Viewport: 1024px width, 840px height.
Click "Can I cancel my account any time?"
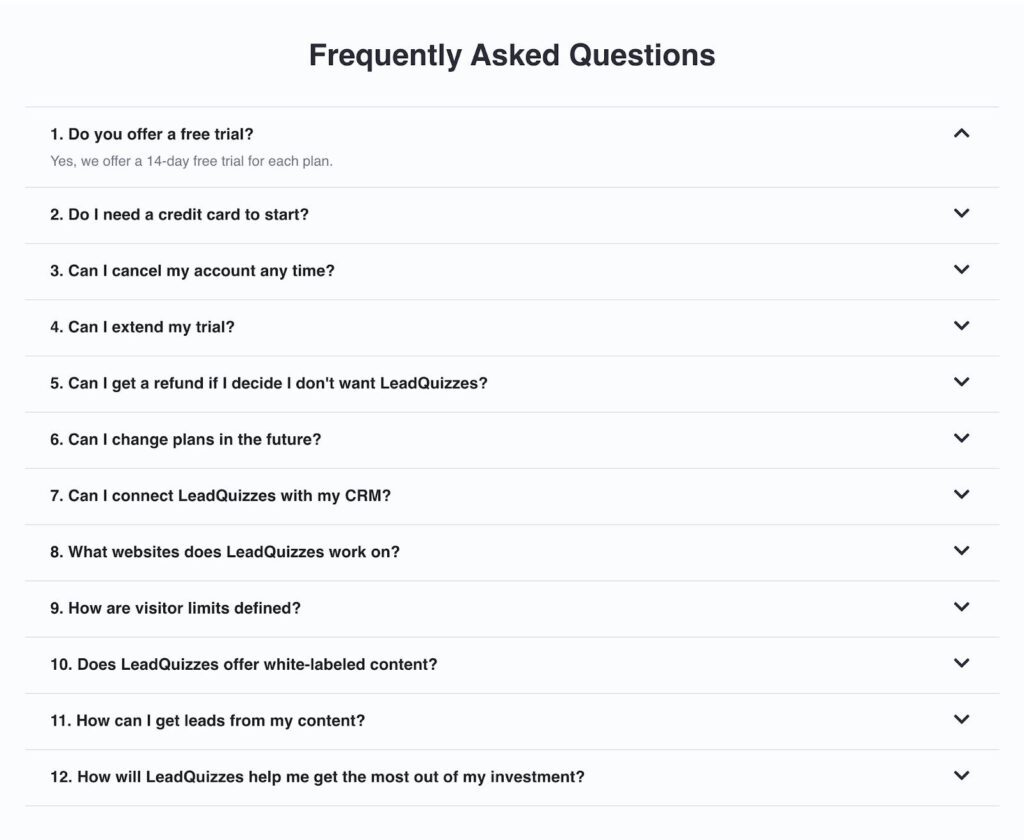coord(192,271)
